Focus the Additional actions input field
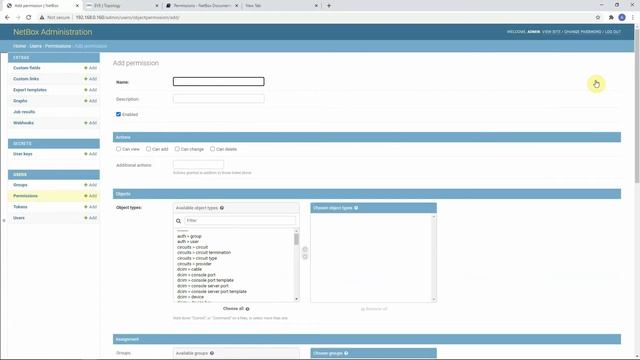Image resolution: width=640 pixels, height=360 pixels. point(198,164)
